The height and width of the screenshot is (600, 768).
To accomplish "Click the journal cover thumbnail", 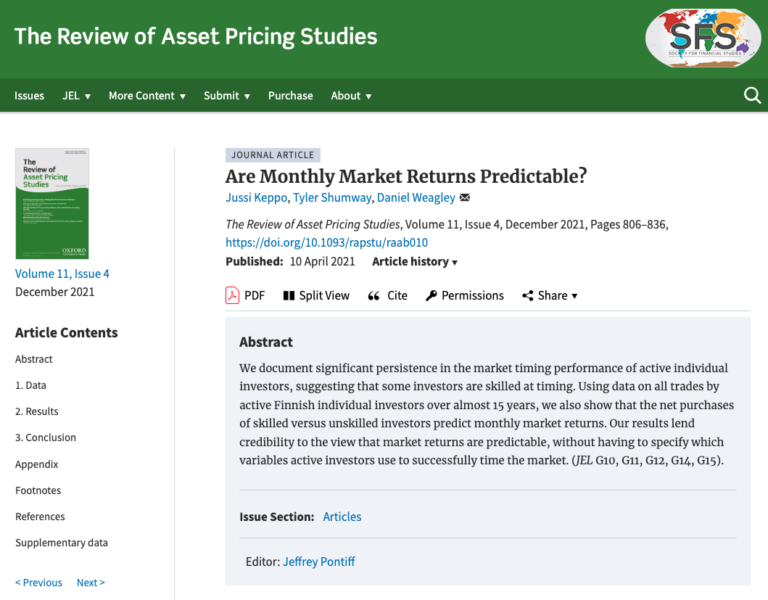I will [52, 203].
